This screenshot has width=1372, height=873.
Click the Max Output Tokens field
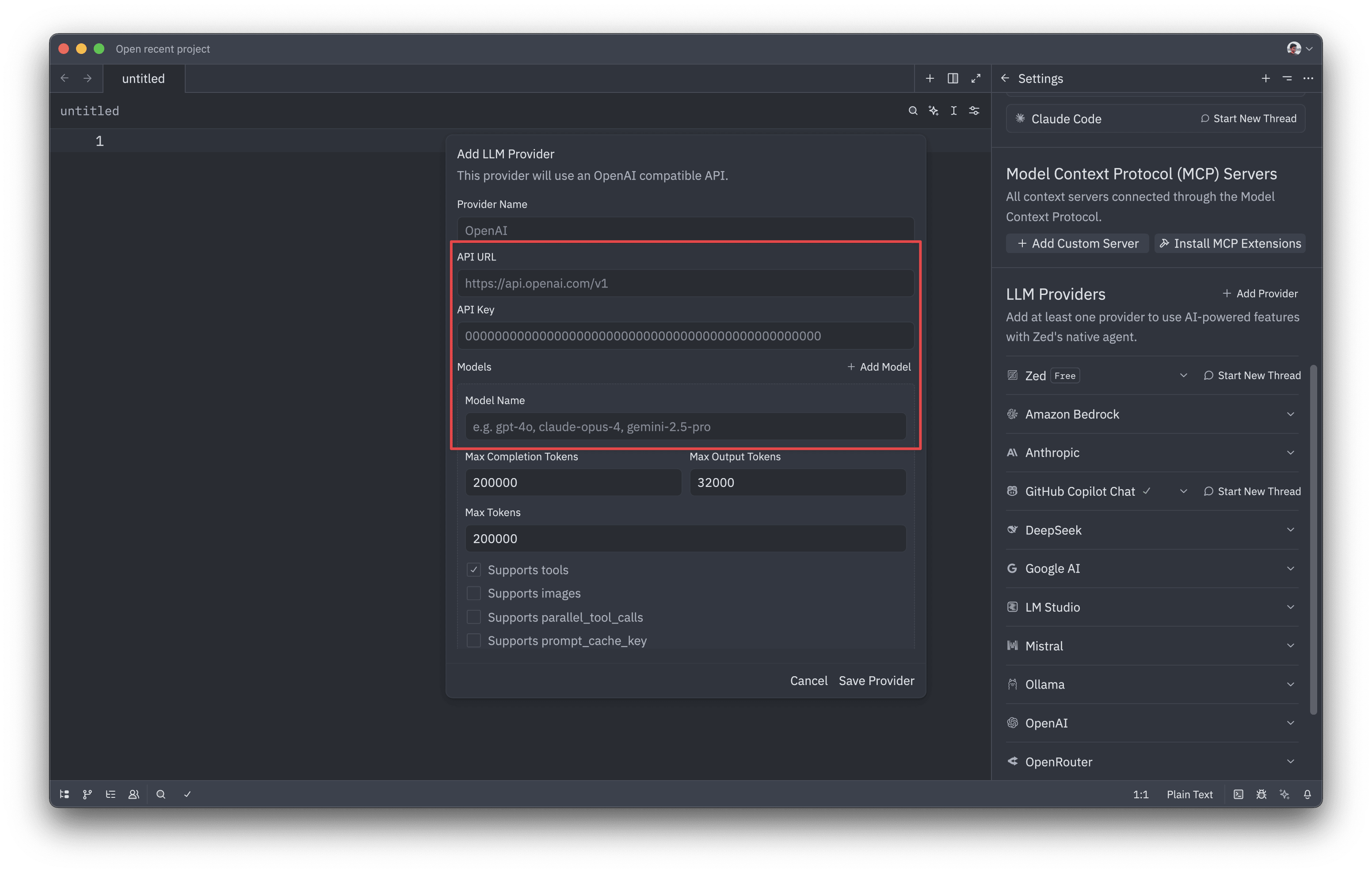coord(798,482)
